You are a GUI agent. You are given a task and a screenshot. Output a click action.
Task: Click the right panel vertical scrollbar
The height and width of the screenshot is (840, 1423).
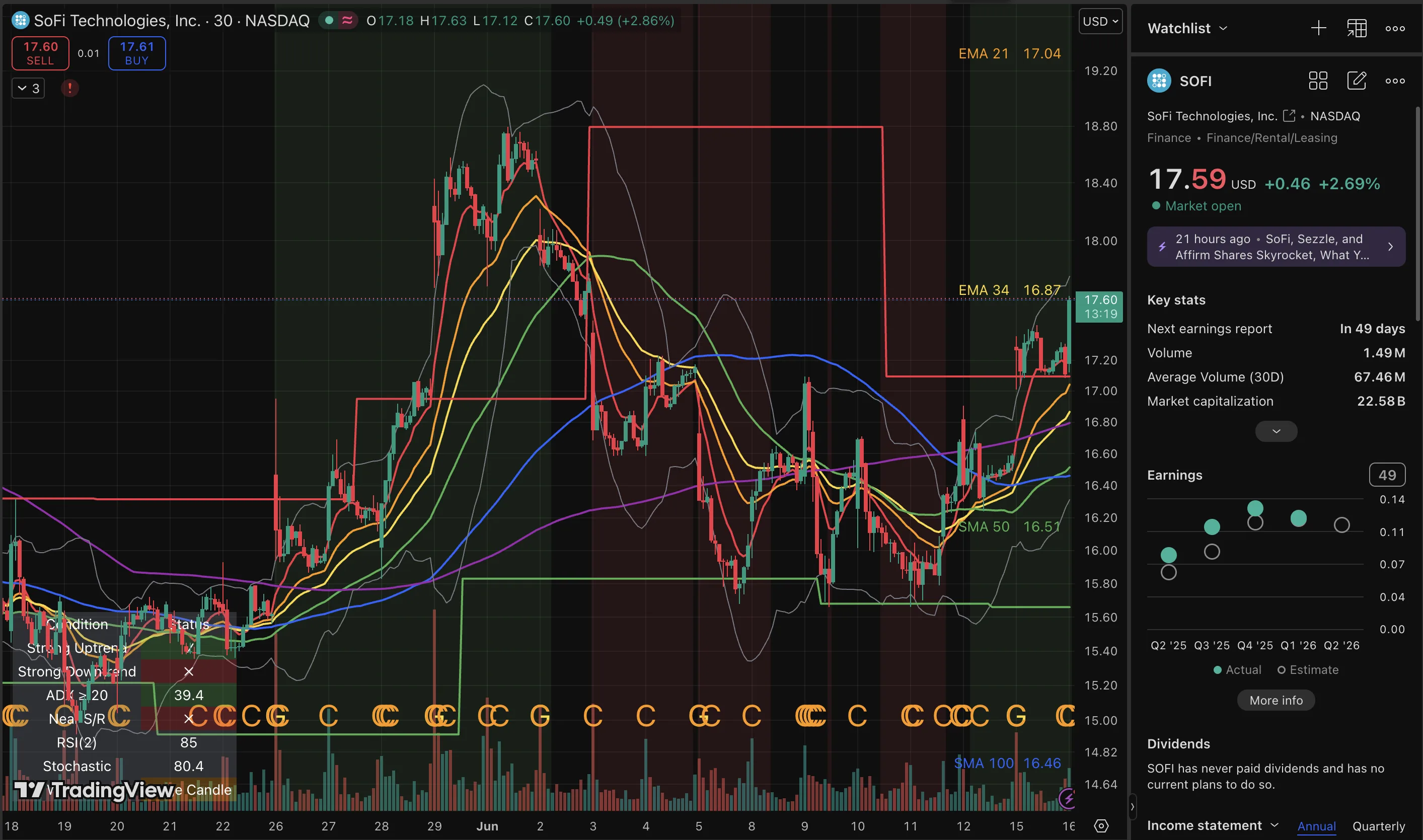pos(1418,212)
